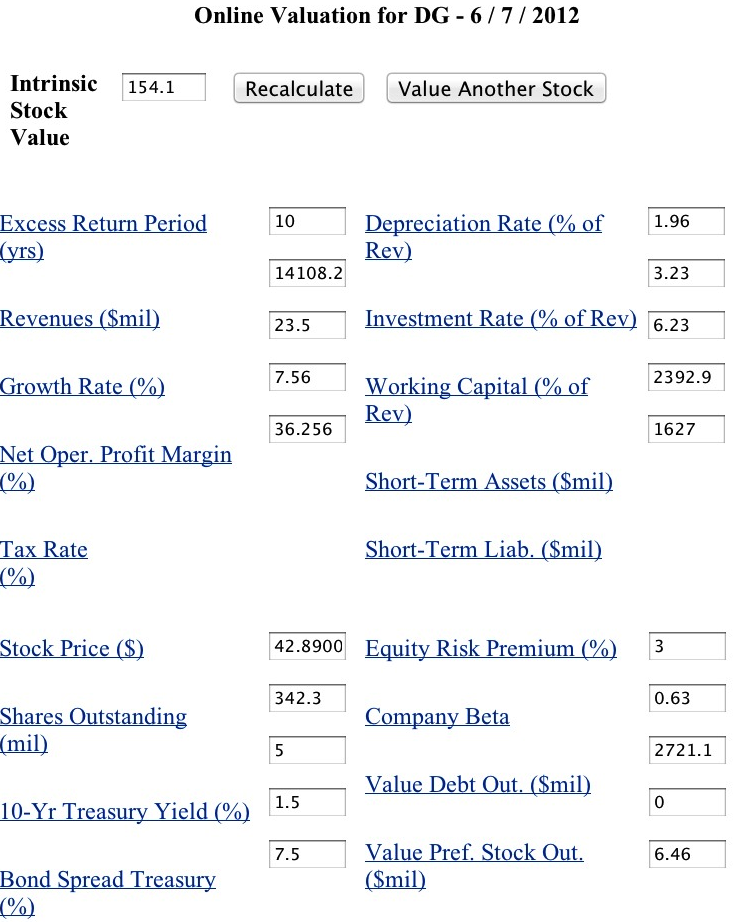Focus the Intrinsic Stock Value field showing 154.1
Screen dimensions: 733x922
point(163,88)
